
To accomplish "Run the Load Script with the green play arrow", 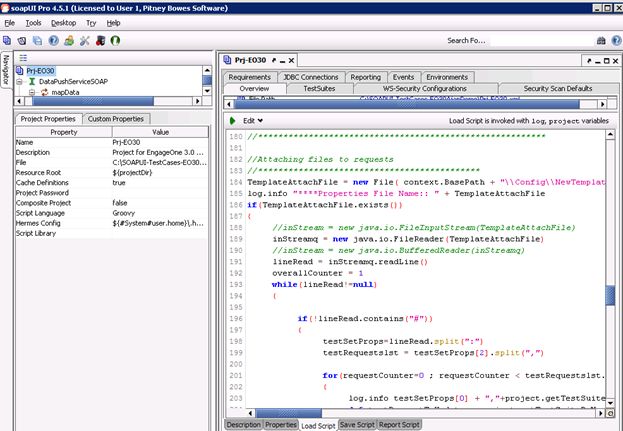I will point(232,121).
